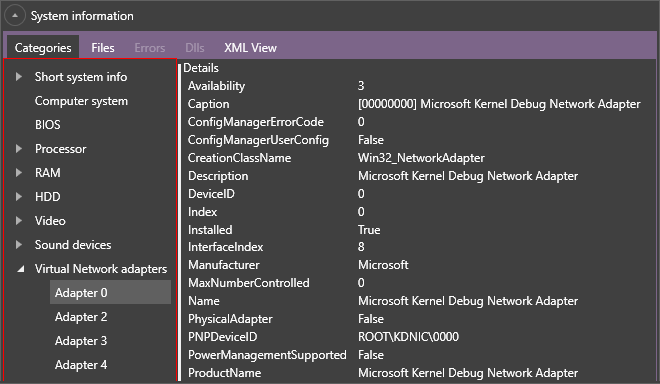660x384 pixels.
Task: Select the Dlls tab
Action: pos(195,48)
